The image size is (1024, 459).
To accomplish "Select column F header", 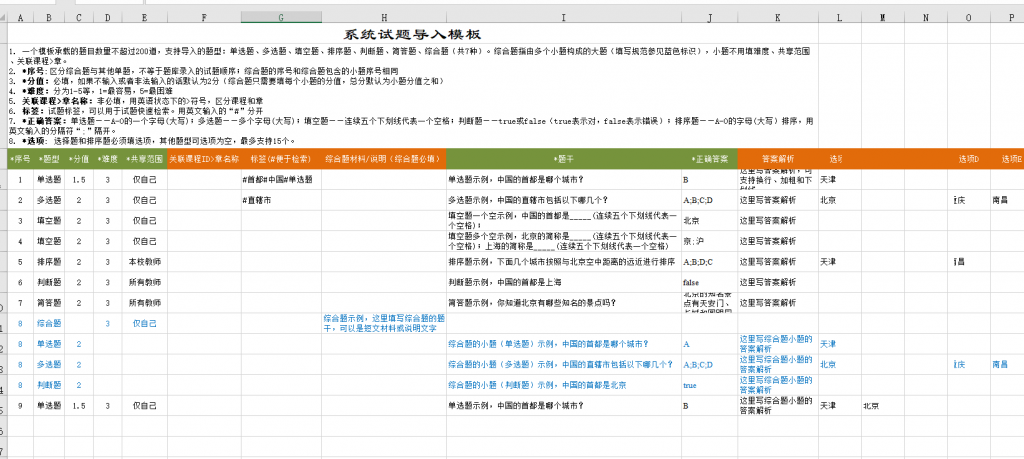I will click(204, 18).
